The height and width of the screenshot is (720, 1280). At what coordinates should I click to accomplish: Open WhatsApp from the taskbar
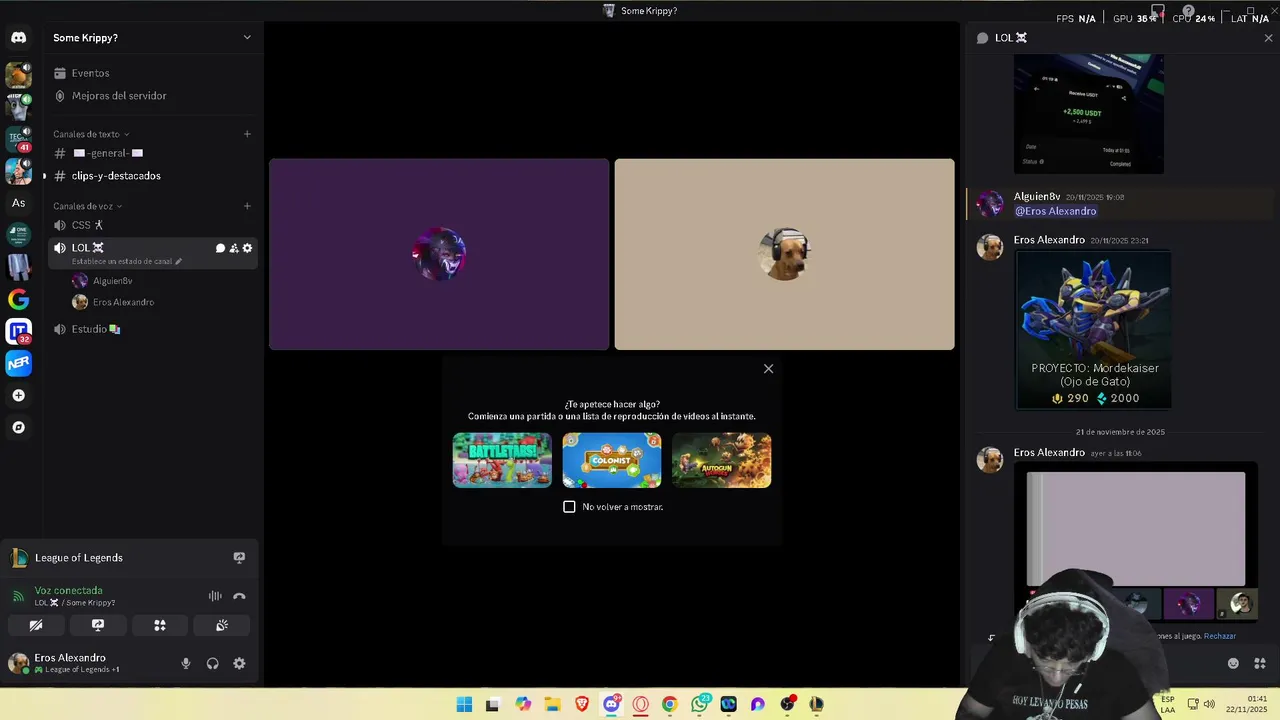pos(699,704)
